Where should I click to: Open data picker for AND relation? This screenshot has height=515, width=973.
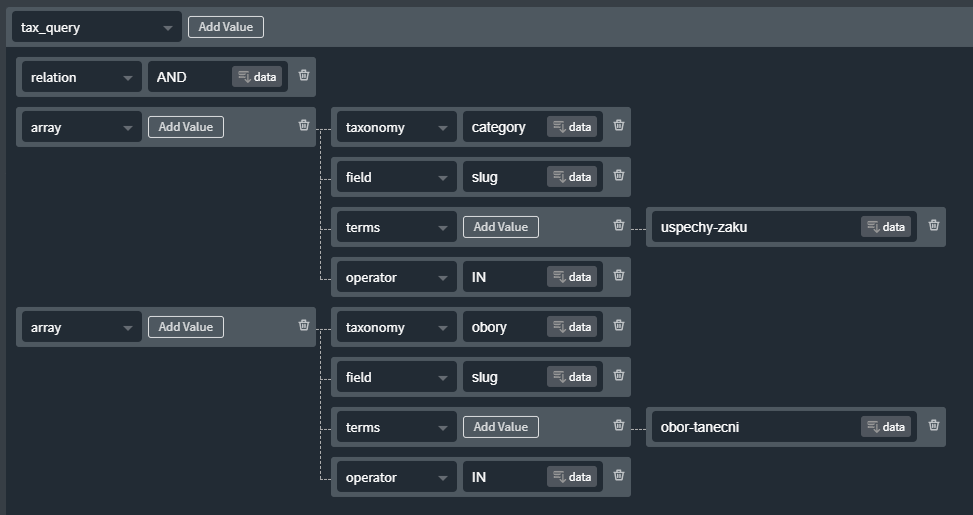tap(257, 77)
